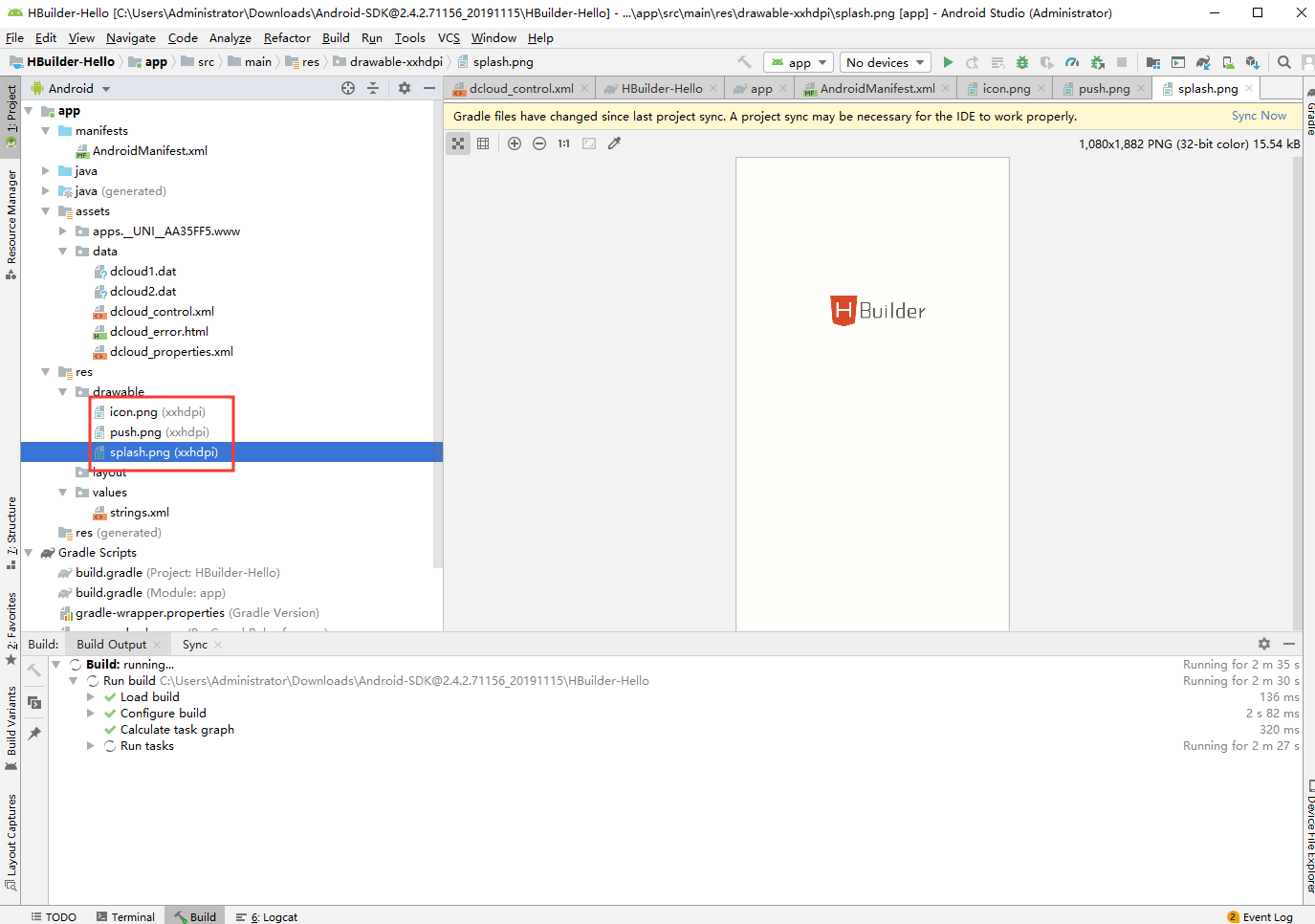The width and height of the screenshot is (1315, 924).
Task: Open the AVD Manager icon
Action: coord(1228,62)
